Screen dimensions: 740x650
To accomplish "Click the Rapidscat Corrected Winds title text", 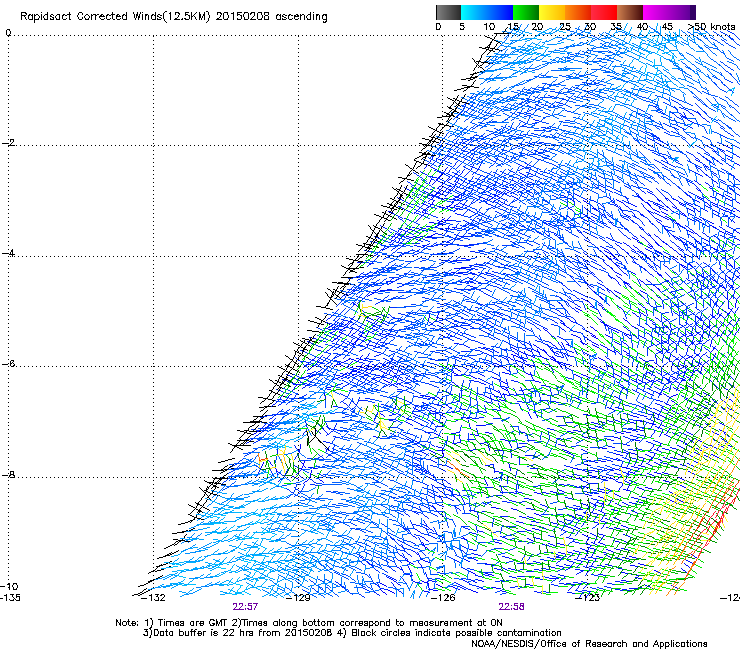I will click(174, 16).
